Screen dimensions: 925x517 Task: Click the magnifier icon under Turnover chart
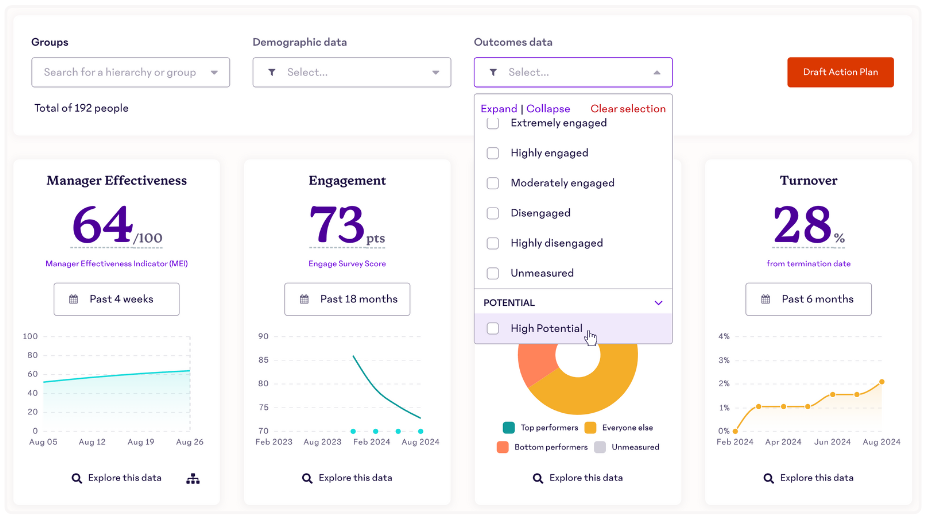pos(769,478)
